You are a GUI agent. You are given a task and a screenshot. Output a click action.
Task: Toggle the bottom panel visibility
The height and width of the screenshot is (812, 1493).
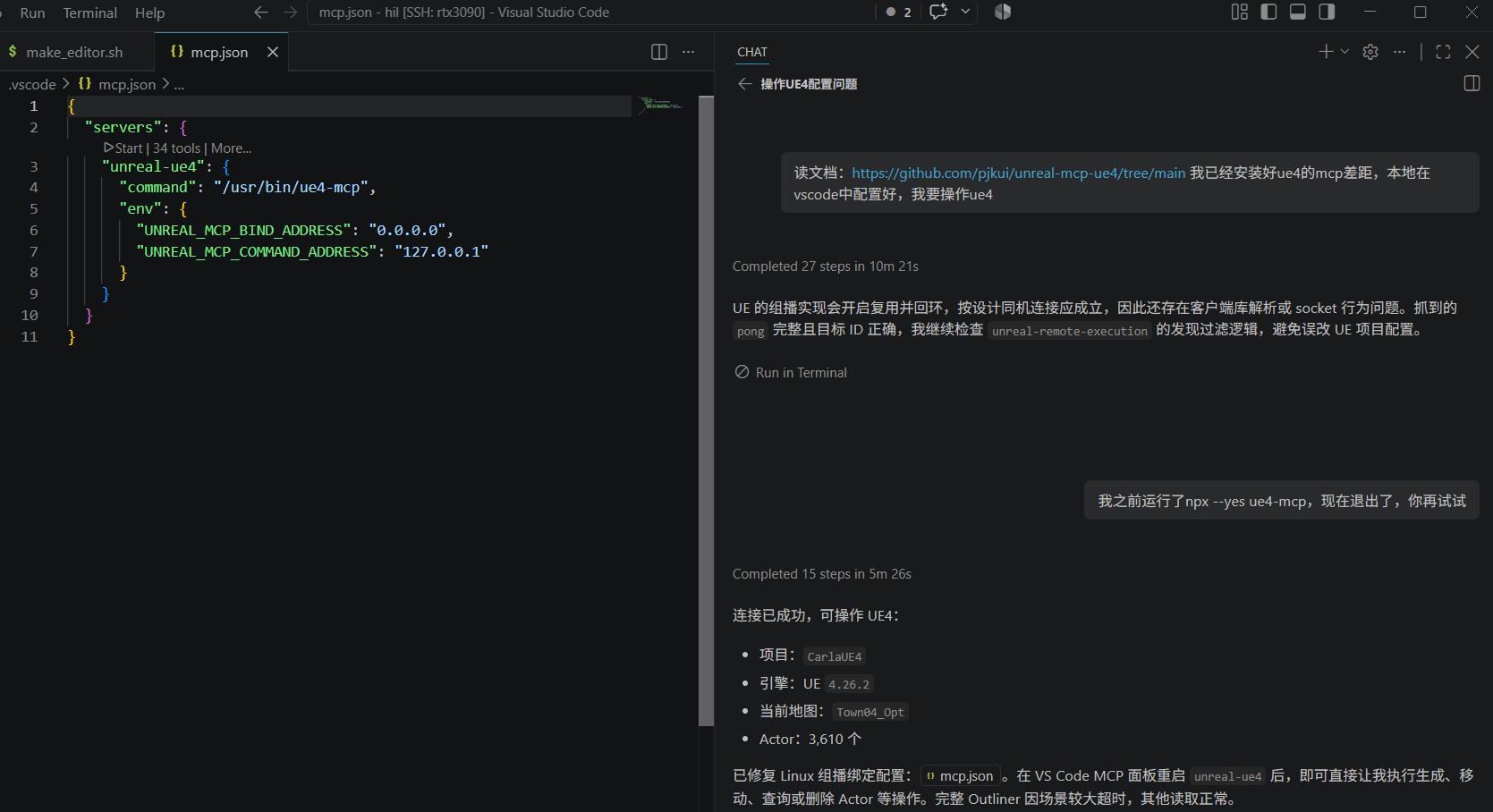tap(1298, 12)
